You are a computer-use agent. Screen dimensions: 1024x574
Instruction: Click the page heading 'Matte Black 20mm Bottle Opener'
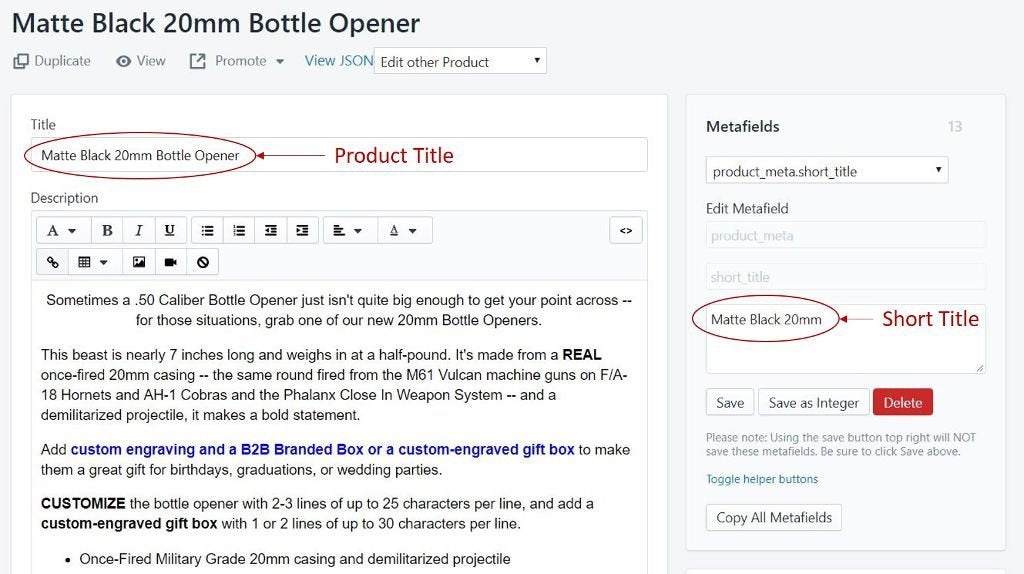point(216,24)
